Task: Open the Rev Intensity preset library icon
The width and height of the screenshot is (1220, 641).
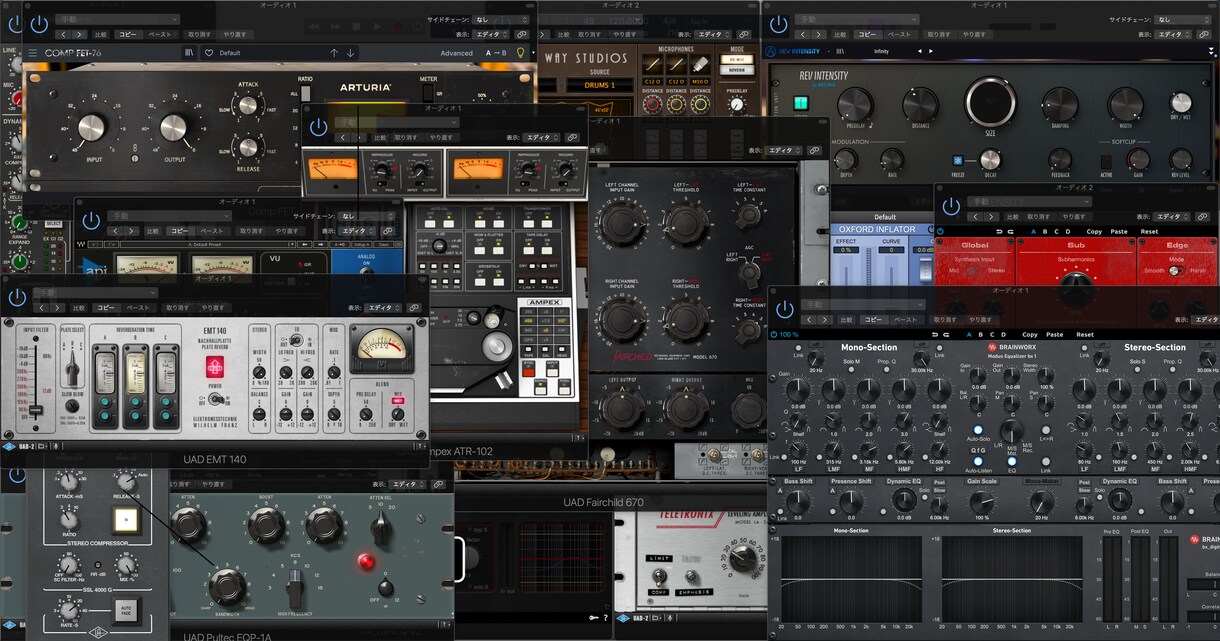Action: pos(839,51)
